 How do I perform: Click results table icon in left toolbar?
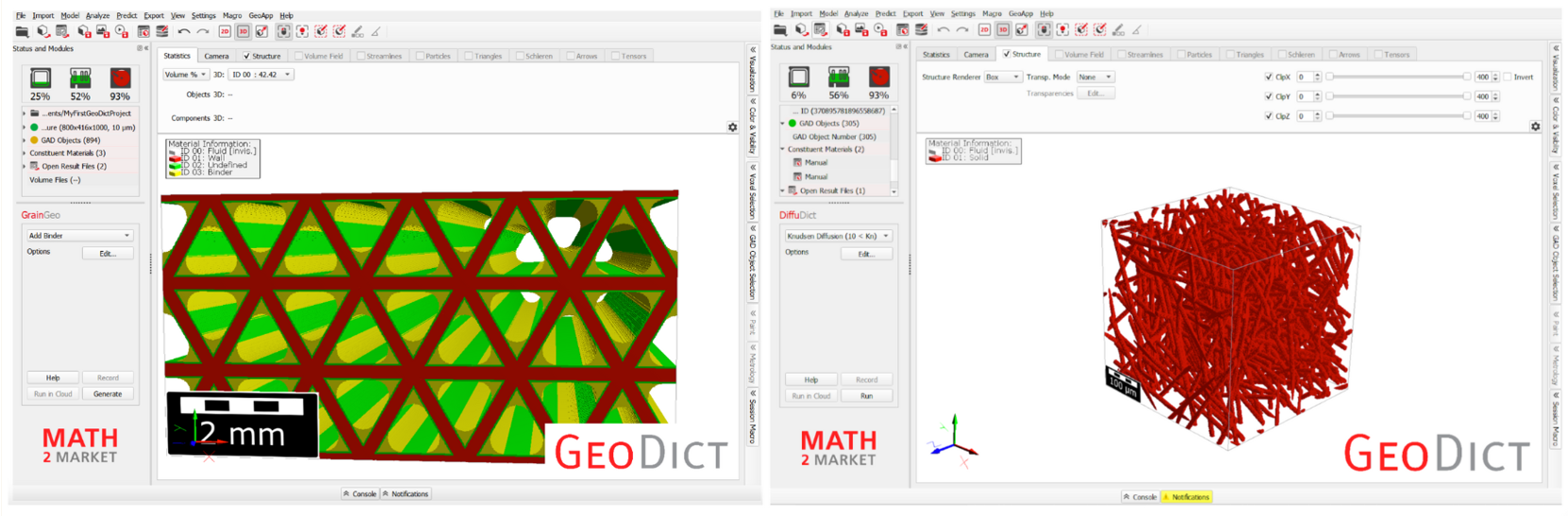click(143, 31)
